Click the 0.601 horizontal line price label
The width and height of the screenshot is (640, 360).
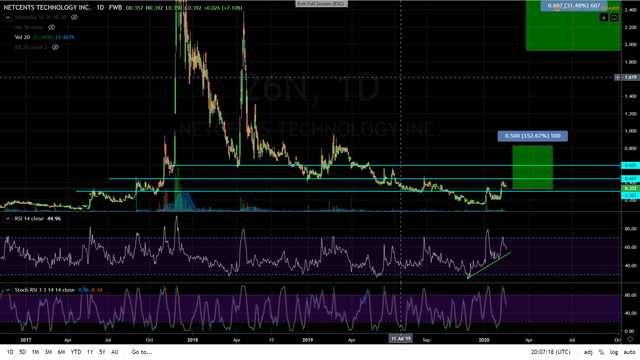coord(630,165)
